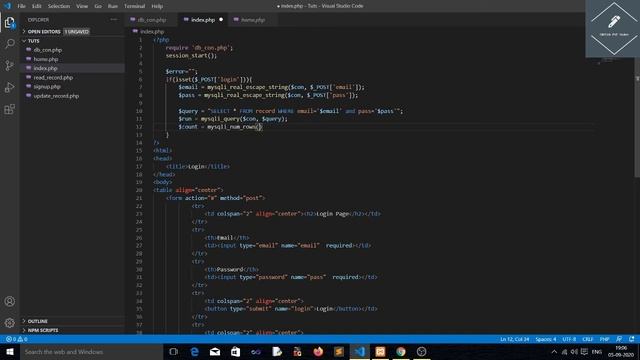Click the ENG language indicator
This screenshot has width=640, height=360.
tap(597, 351)
